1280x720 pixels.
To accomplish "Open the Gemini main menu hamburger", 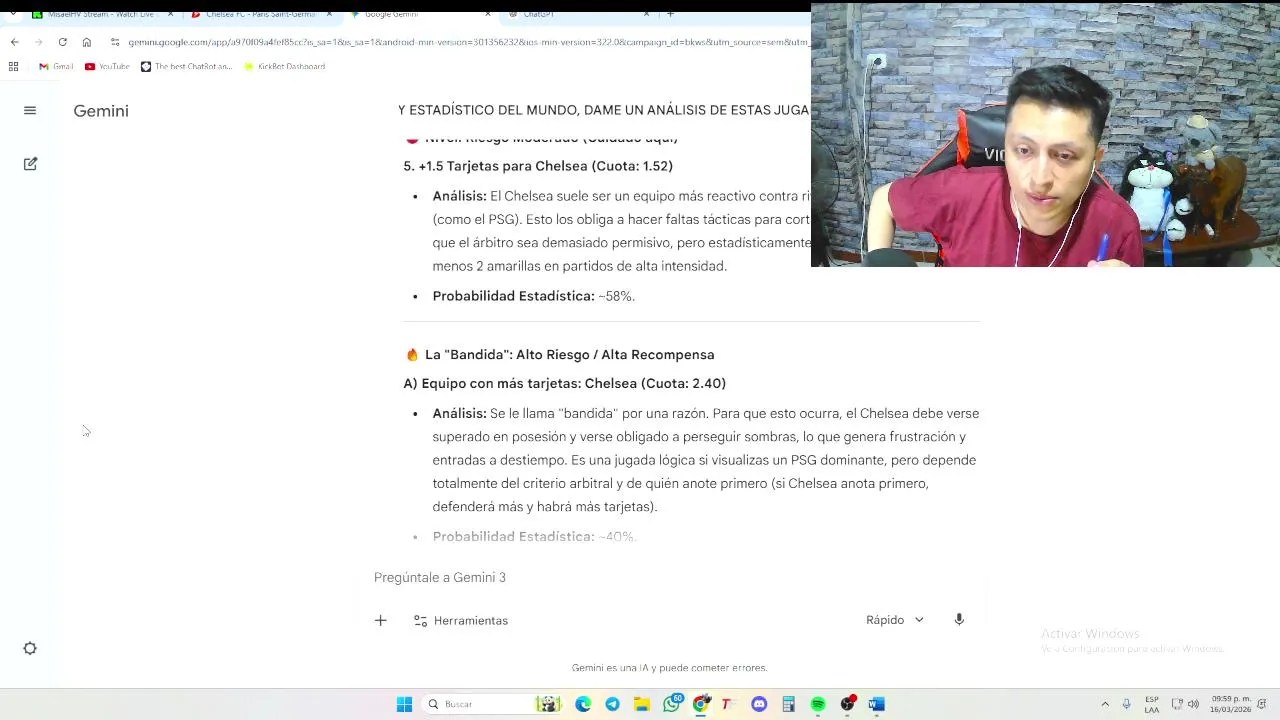I will (30, 111).
